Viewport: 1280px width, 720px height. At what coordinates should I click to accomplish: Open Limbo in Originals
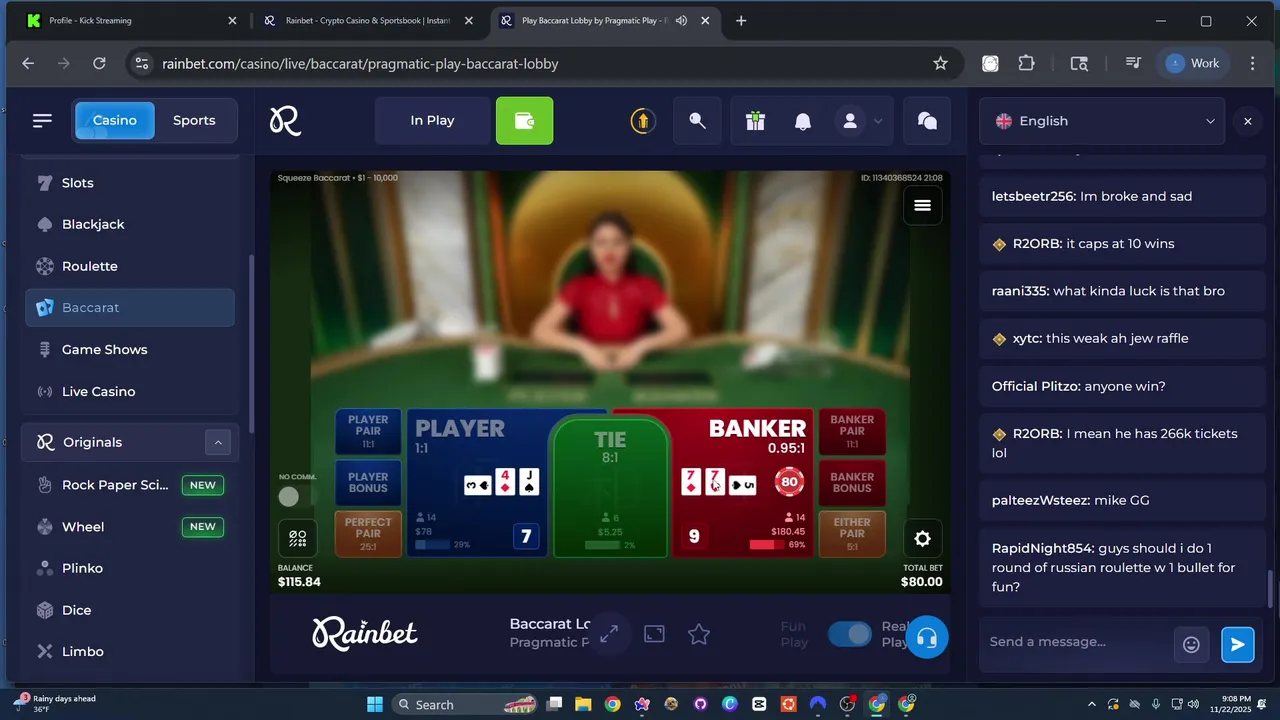click(x=130, y=651)
